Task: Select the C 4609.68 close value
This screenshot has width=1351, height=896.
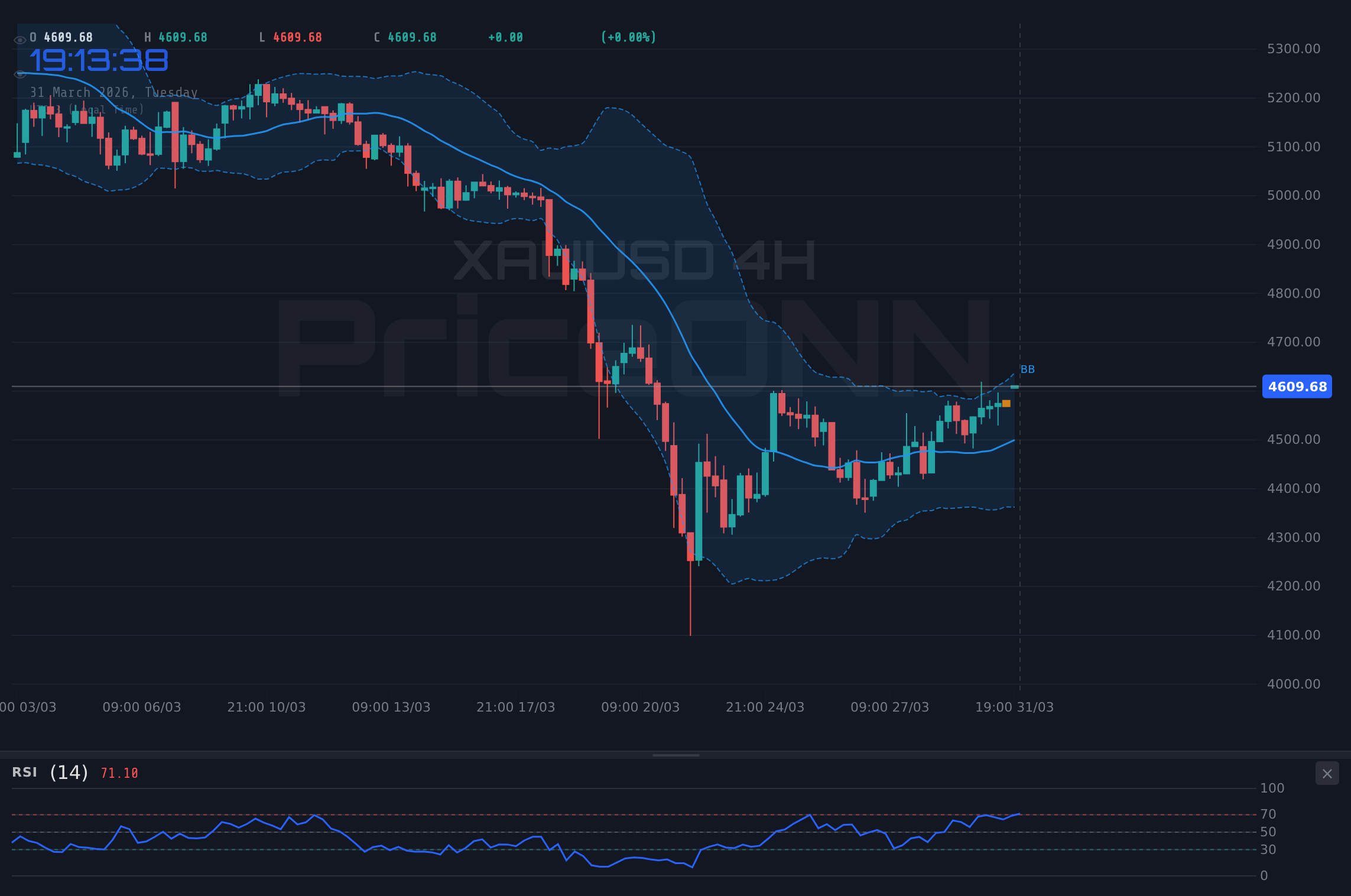Action: tap(405, 37)
